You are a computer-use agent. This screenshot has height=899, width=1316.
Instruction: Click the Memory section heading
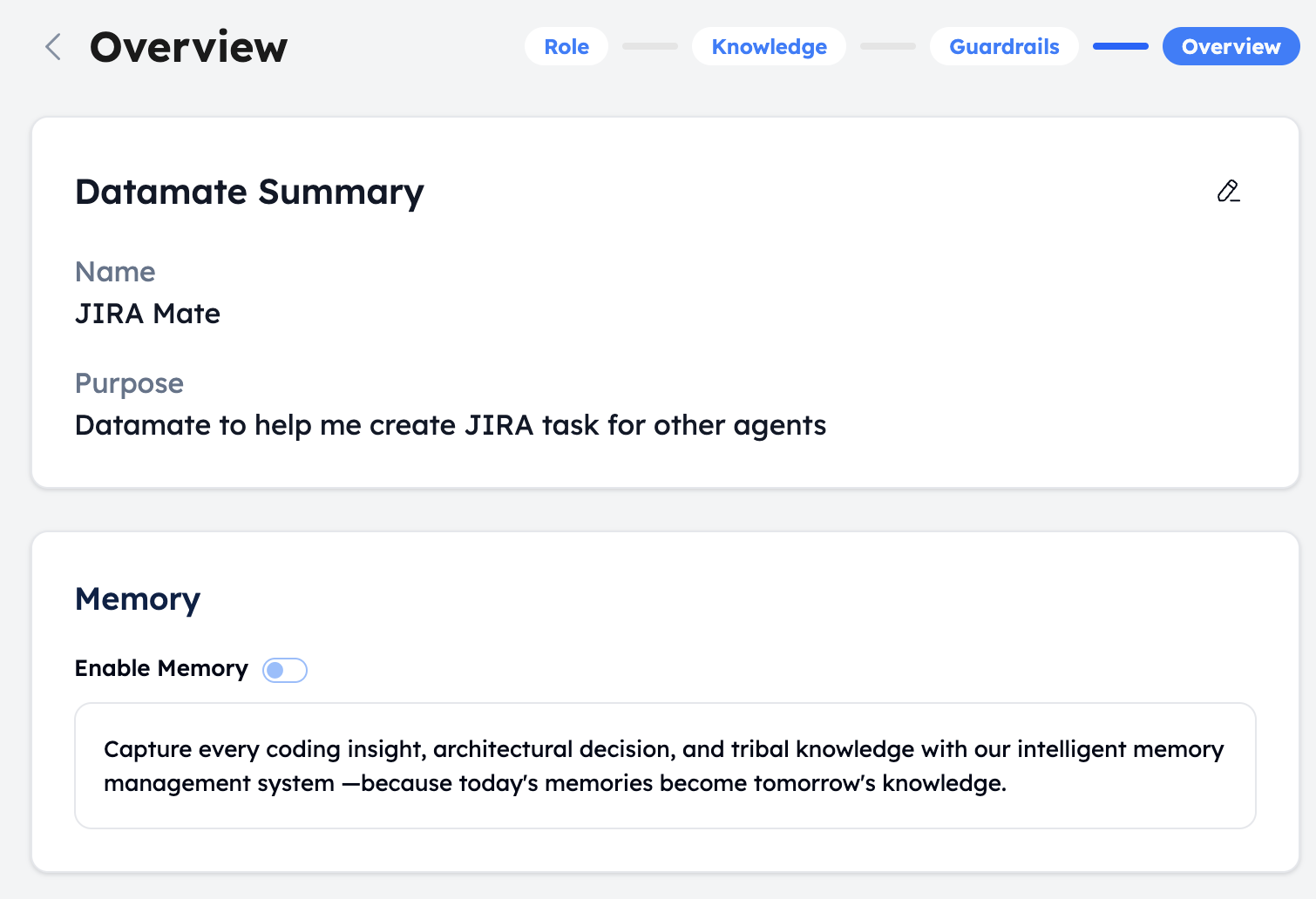point(138,599)
